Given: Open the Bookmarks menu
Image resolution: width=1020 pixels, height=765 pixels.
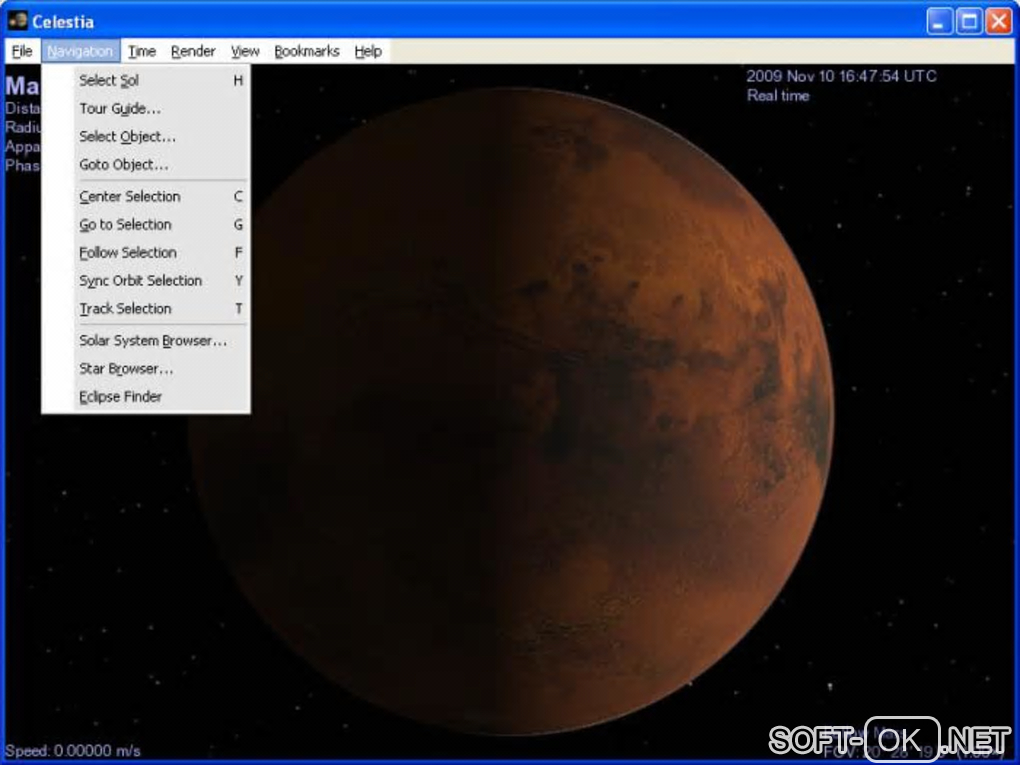Looking at the screenshot, I should (x=306, y=51).
